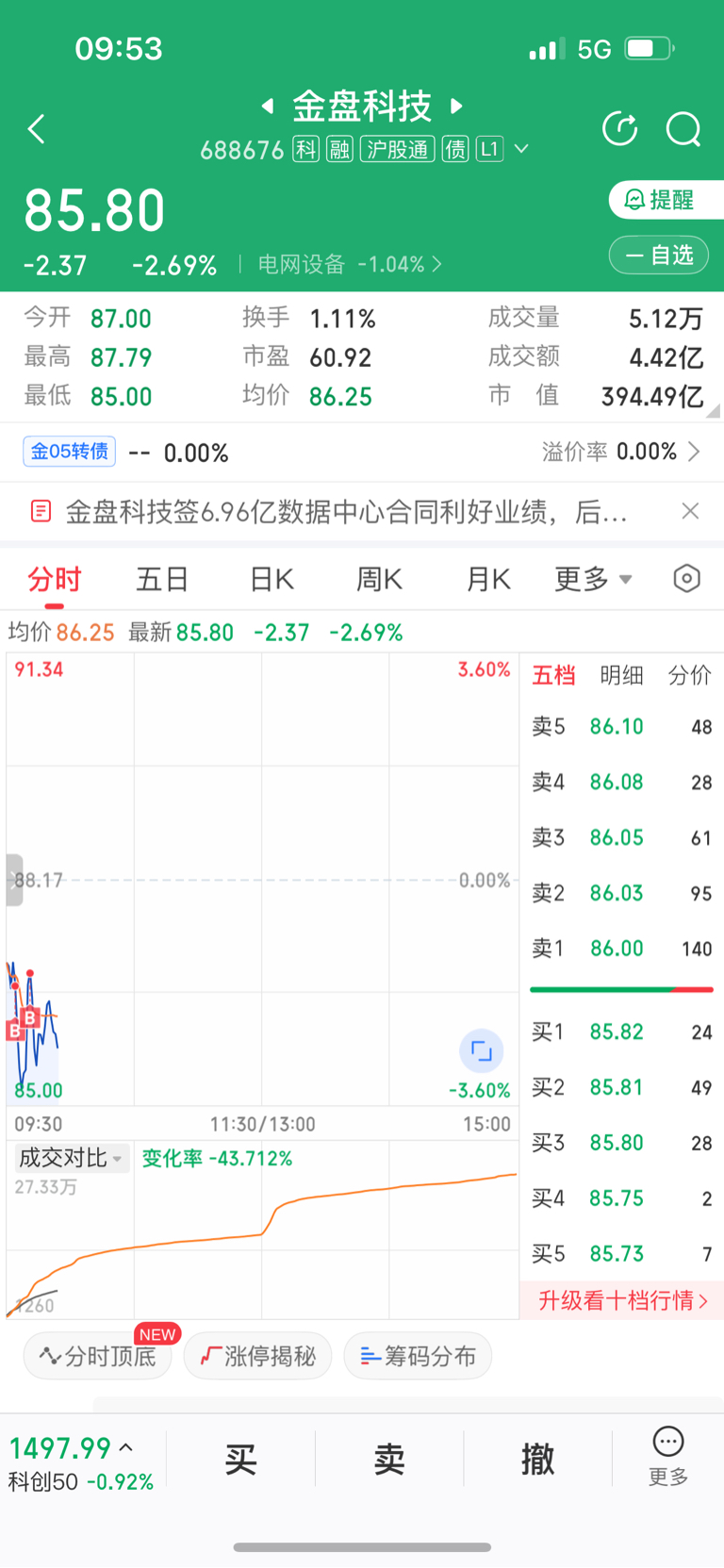Image resolution: width=724 pixels, height=1568 pixels.
Task: Tap the L1 level badge
Action: tap(489, 149)
